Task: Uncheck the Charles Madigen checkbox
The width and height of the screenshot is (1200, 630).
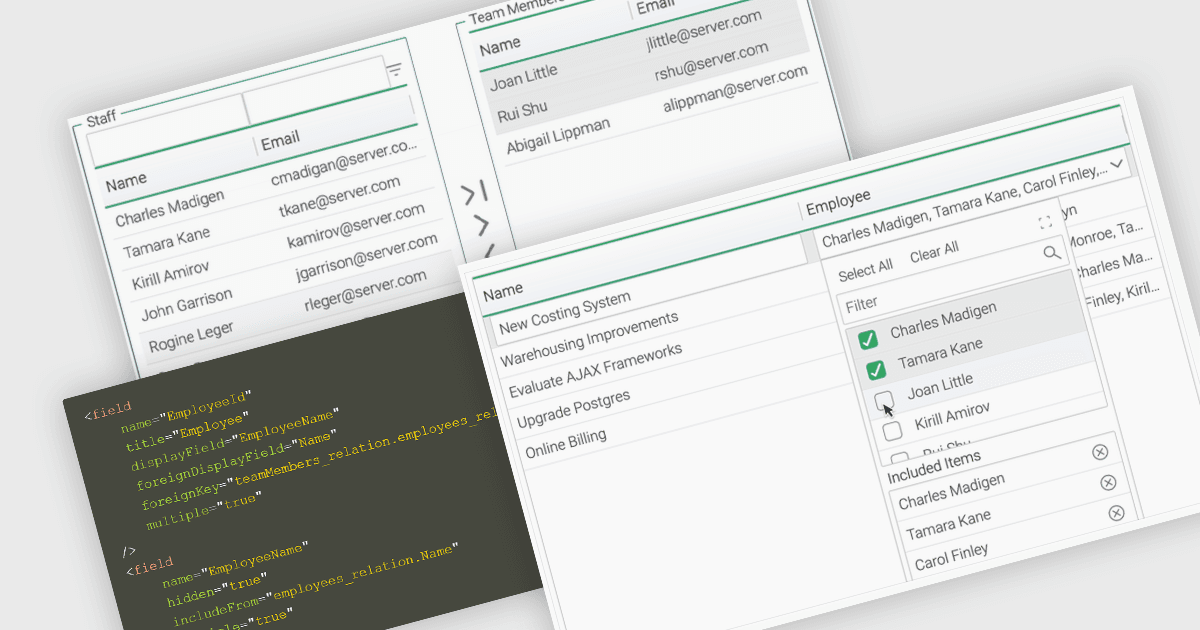Action: point(868,339)
